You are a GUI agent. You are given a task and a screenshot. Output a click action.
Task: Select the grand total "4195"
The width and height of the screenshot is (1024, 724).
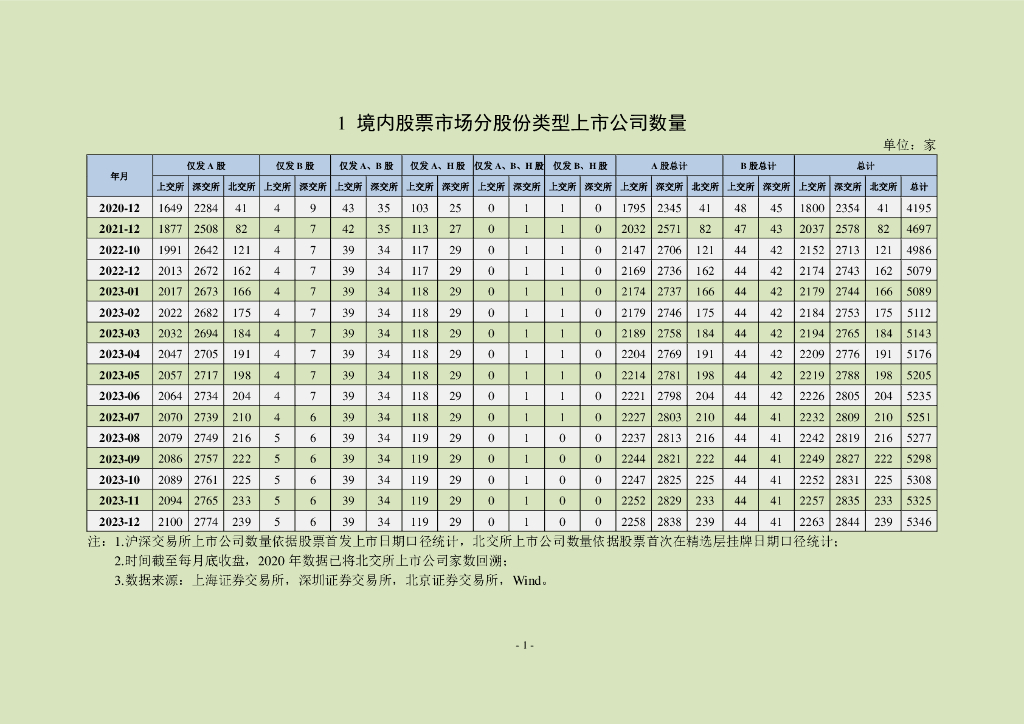(919, 208)
